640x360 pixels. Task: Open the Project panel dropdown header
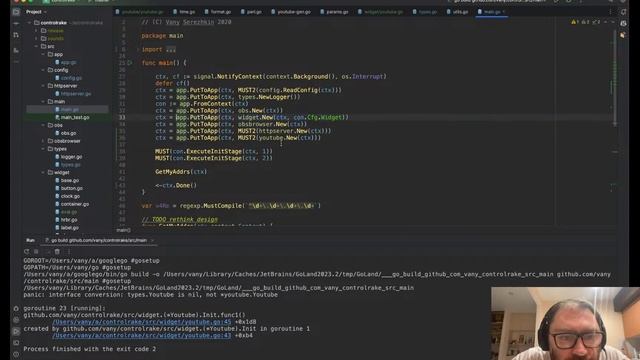point(36,12)
